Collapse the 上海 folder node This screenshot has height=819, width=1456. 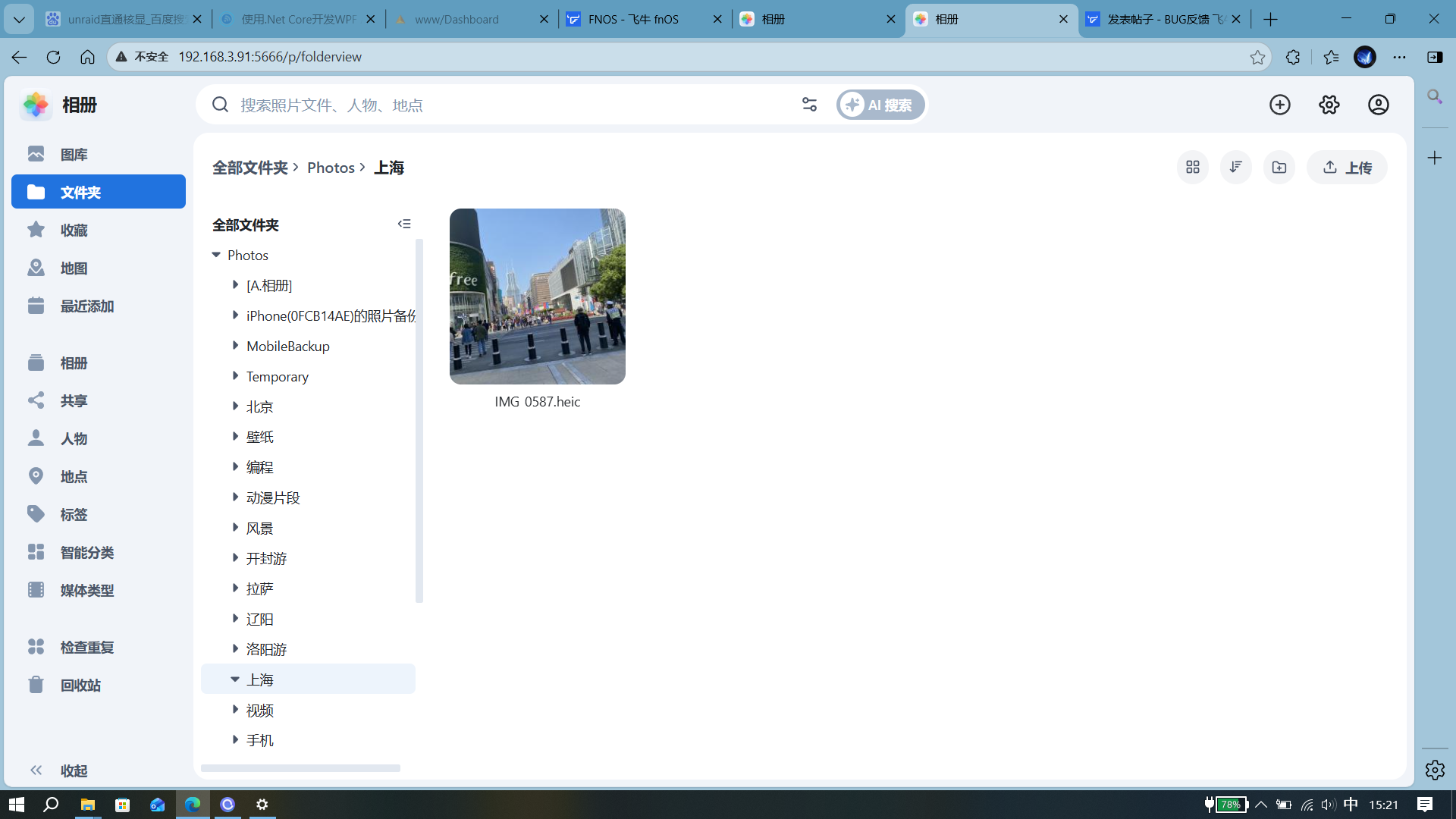(x=235, y=679)
